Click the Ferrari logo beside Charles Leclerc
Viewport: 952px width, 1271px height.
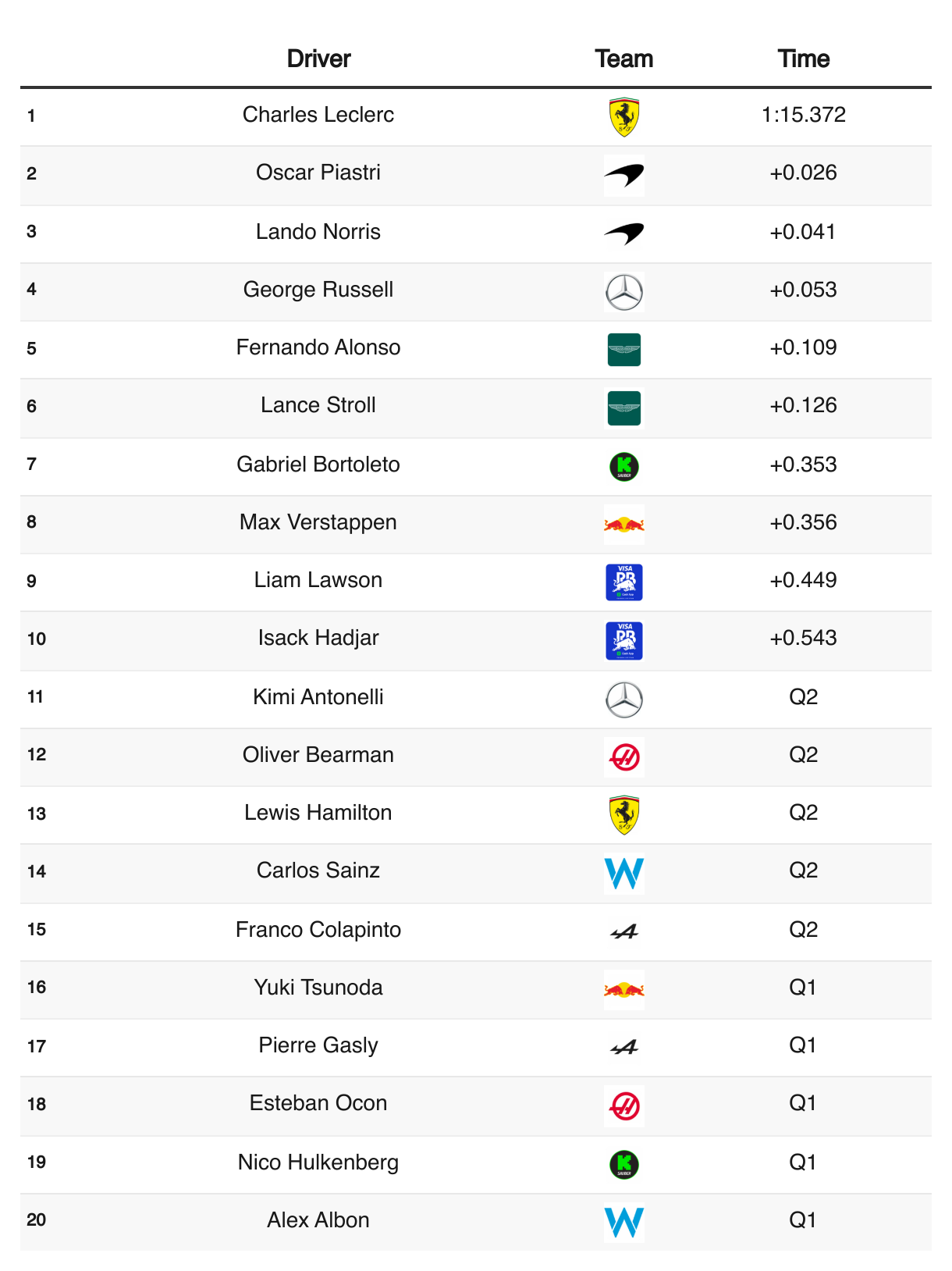click(x=623, y=117)
